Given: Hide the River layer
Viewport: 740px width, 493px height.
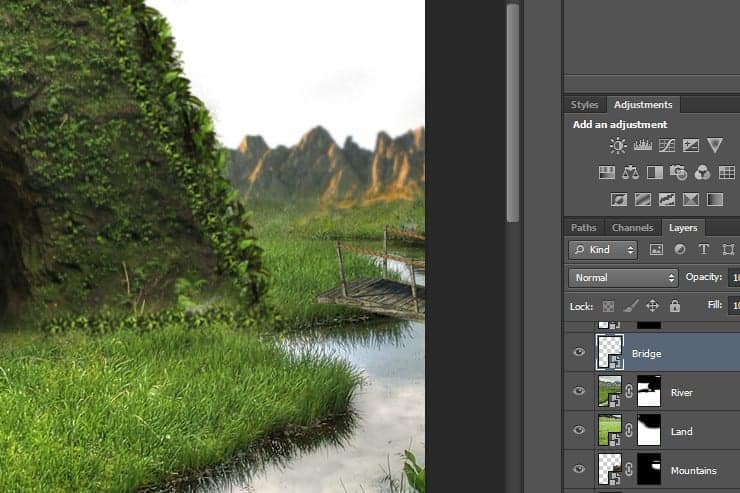Looking at the screenshot, I should (578, 392).
